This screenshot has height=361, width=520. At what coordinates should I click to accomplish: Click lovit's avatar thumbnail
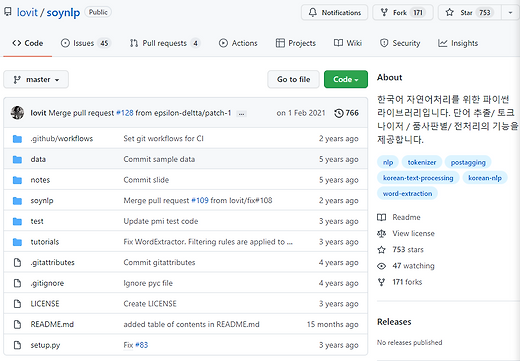click(17, 113)
